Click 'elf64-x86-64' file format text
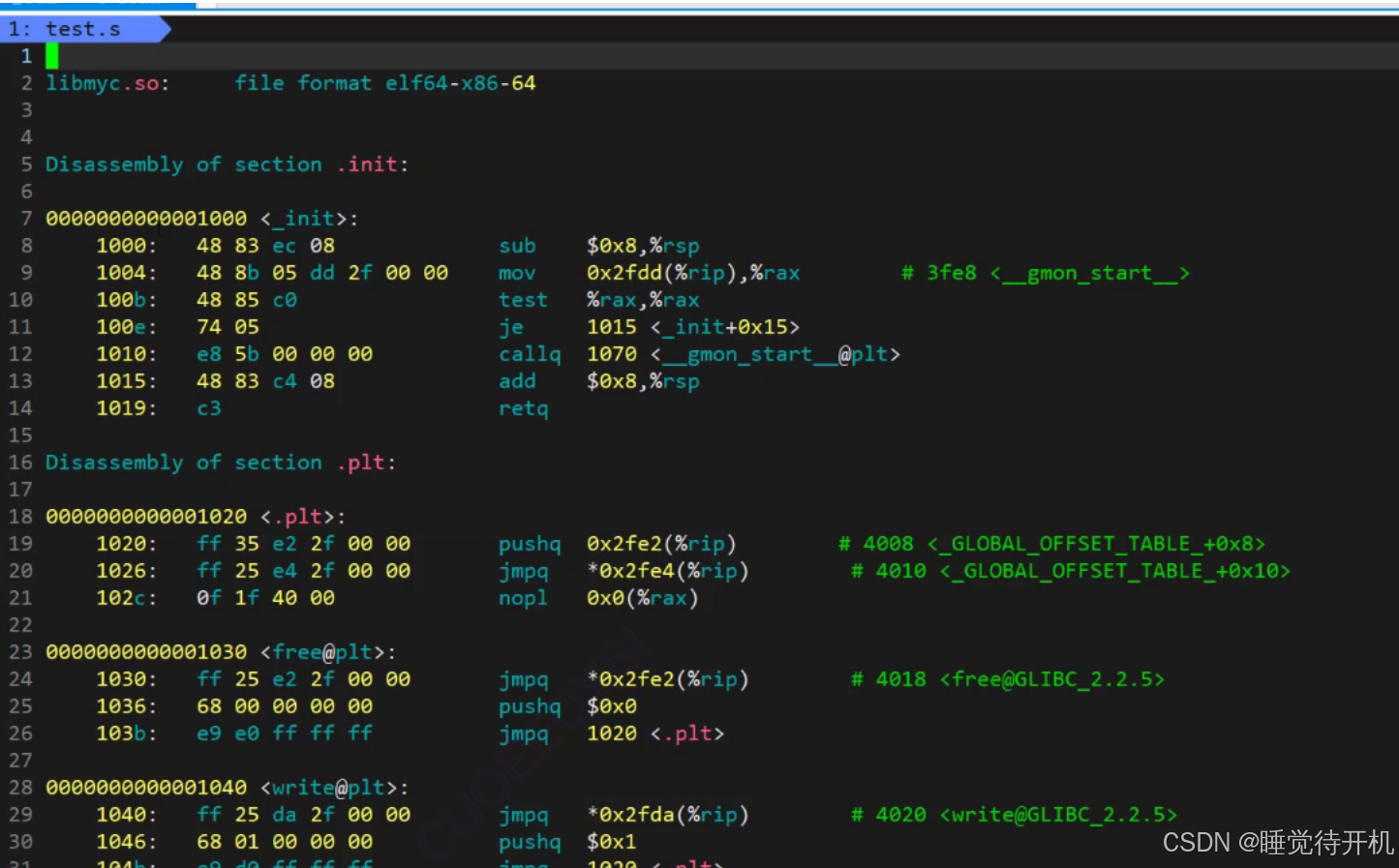The width and height of the screenshot is (1399, 868). (x=461, y=83)
